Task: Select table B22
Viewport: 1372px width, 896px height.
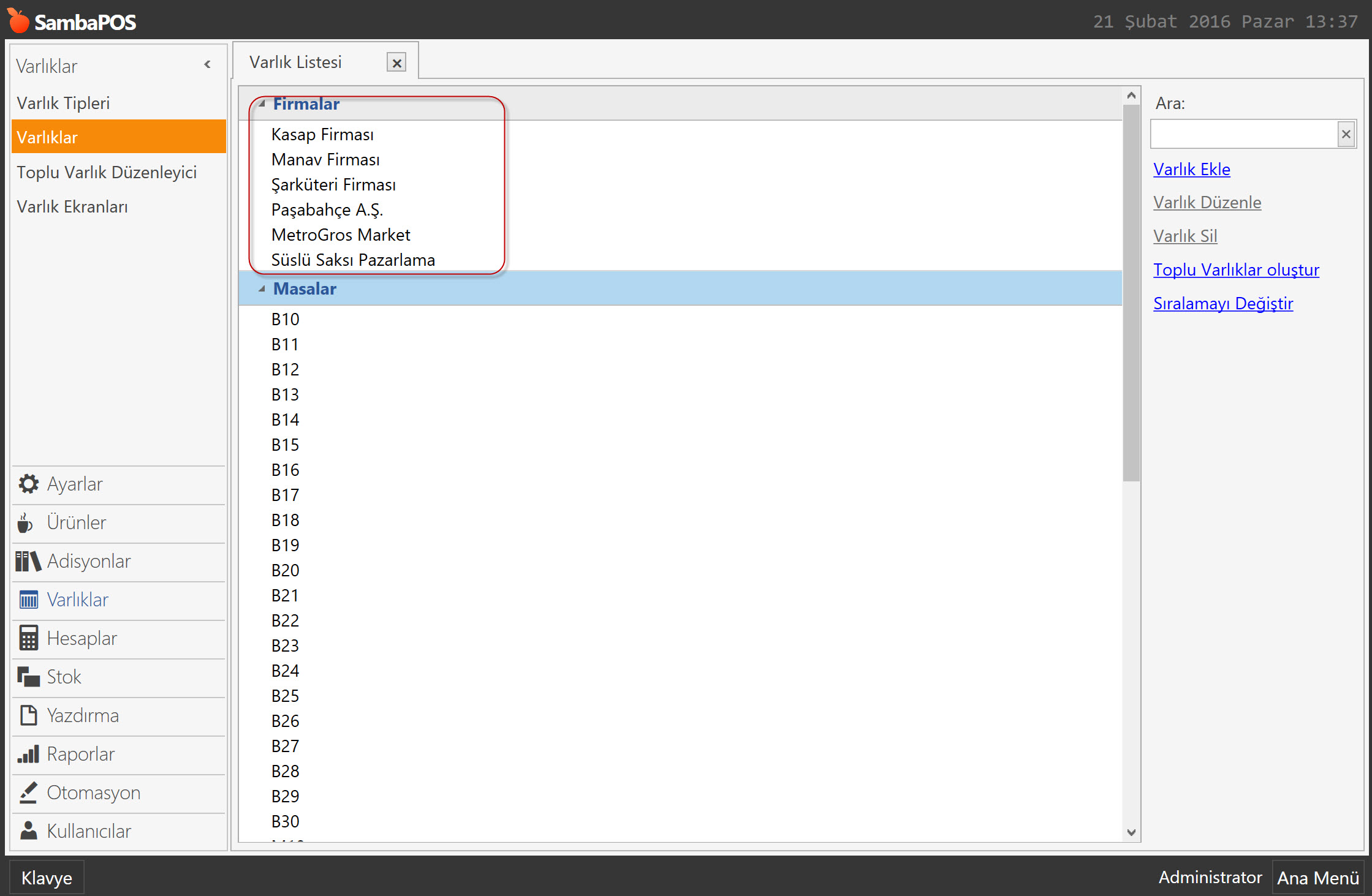Action: 680,620
